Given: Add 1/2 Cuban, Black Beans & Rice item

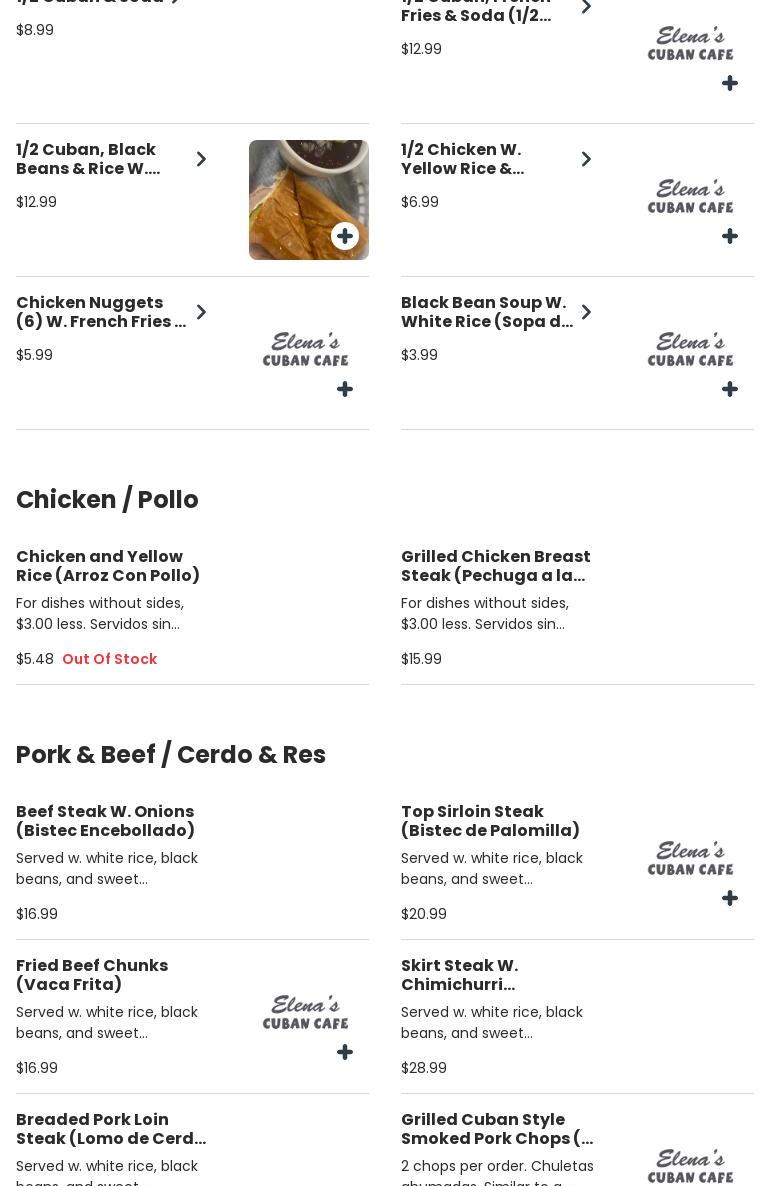Looking at the screenshot, I should tap(345, 236).
